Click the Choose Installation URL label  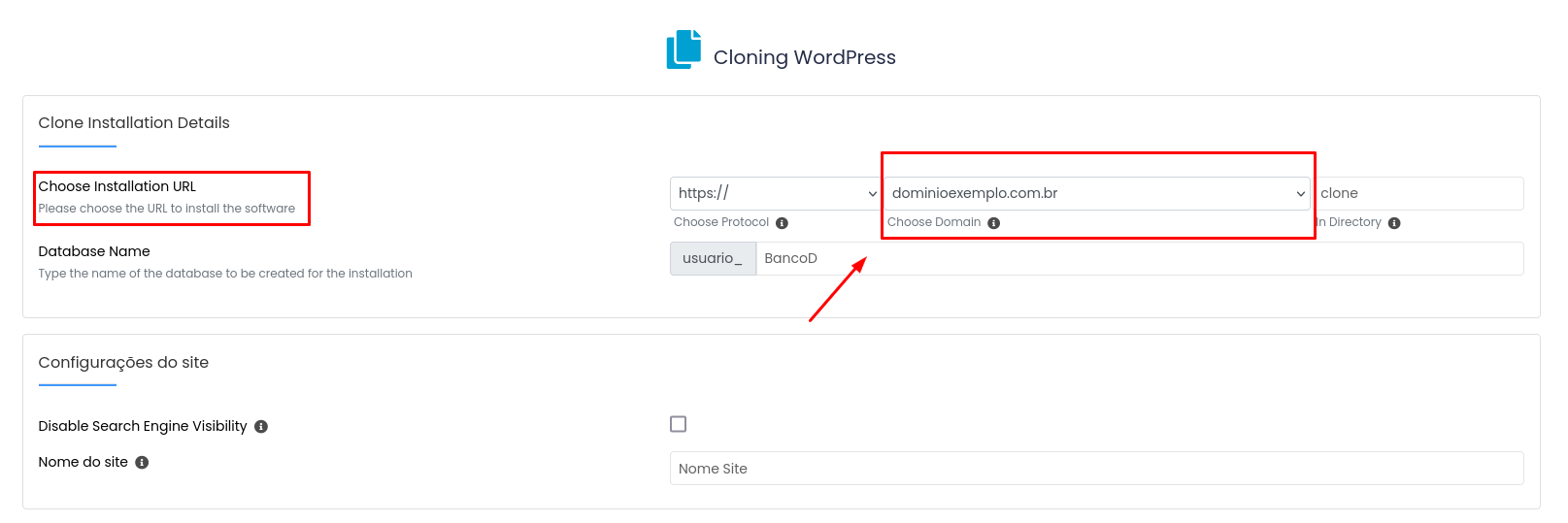coord(117,186)
